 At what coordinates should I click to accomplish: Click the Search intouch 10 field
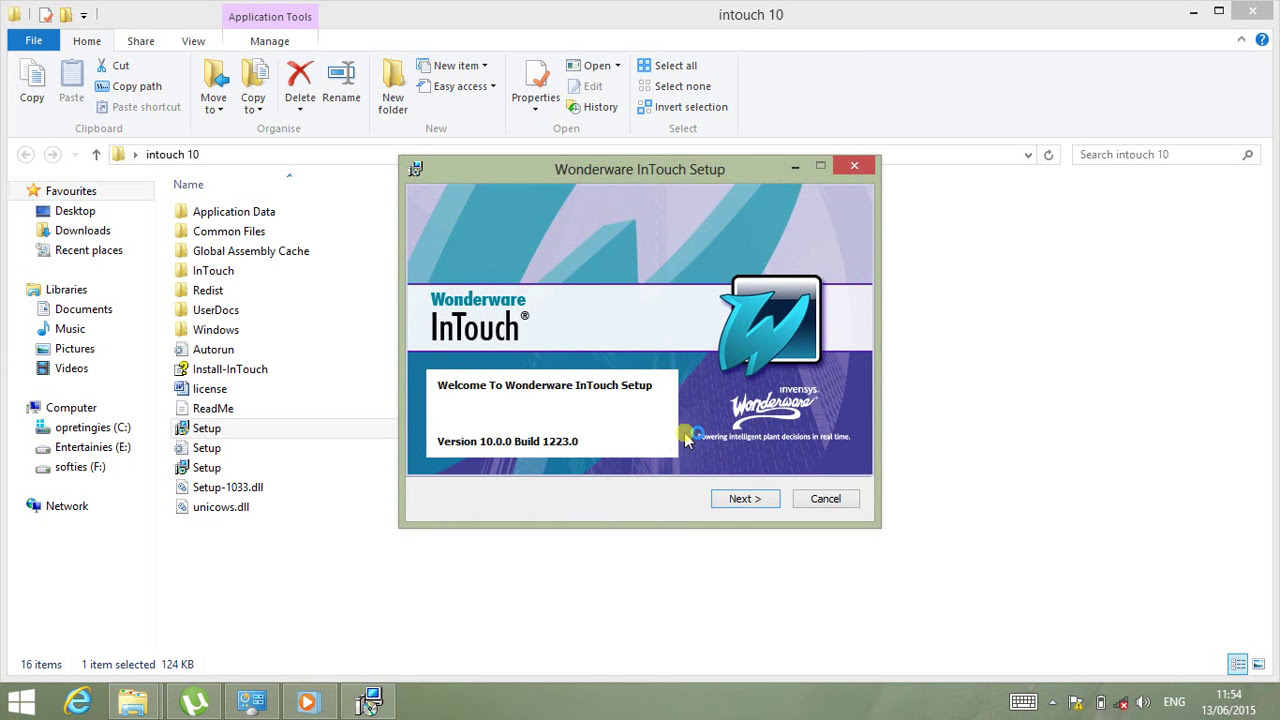click(x=1165, y=155)
